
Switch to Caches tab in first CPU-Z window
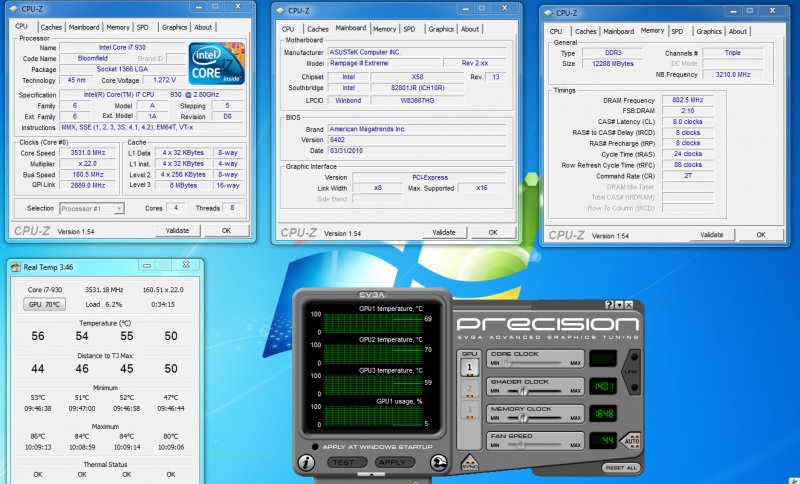pyautogui.click(x=50, y=28)
